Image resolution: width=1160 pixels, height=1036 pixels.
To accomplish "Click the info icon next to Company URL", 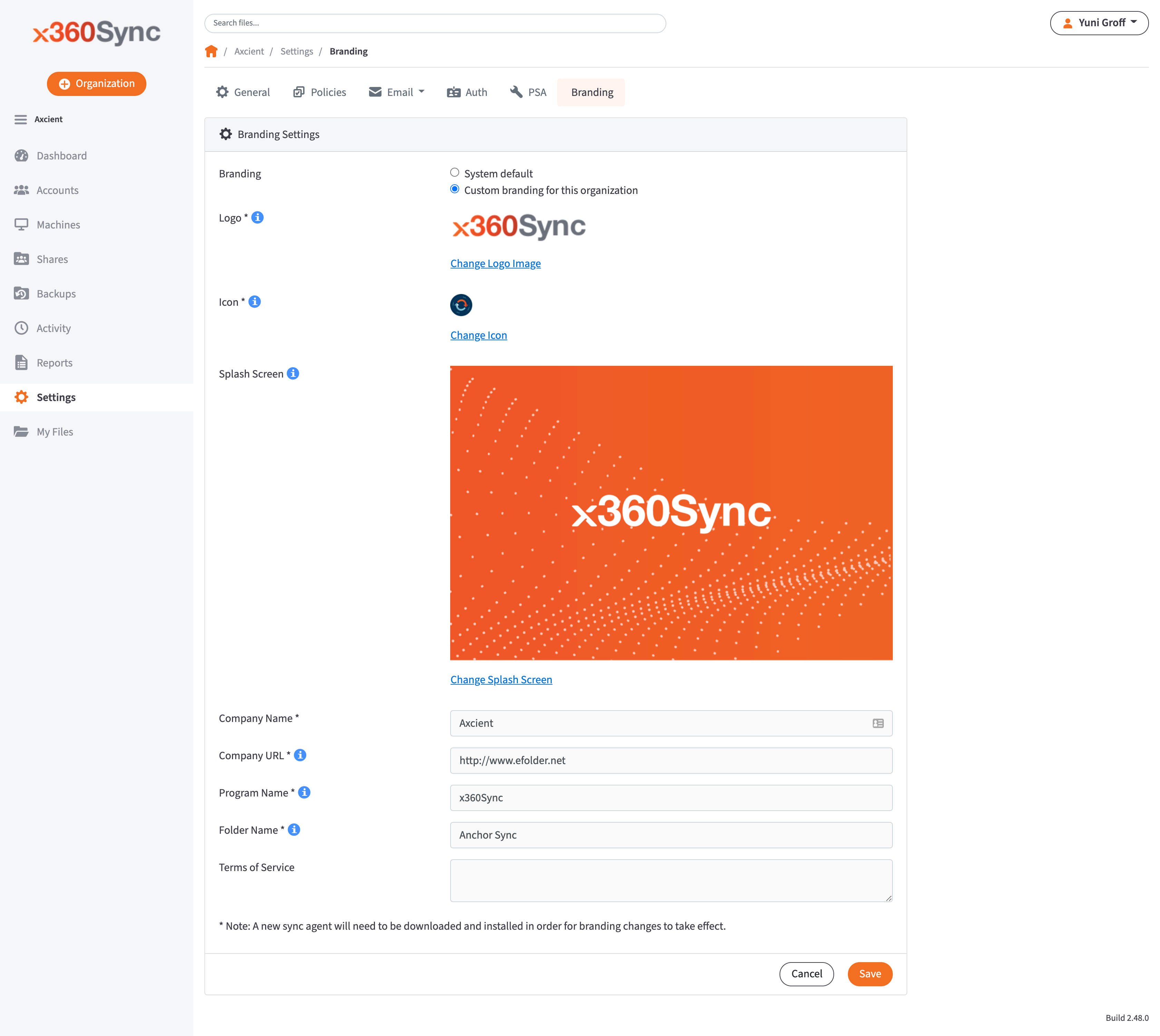I will coord(300,755).
